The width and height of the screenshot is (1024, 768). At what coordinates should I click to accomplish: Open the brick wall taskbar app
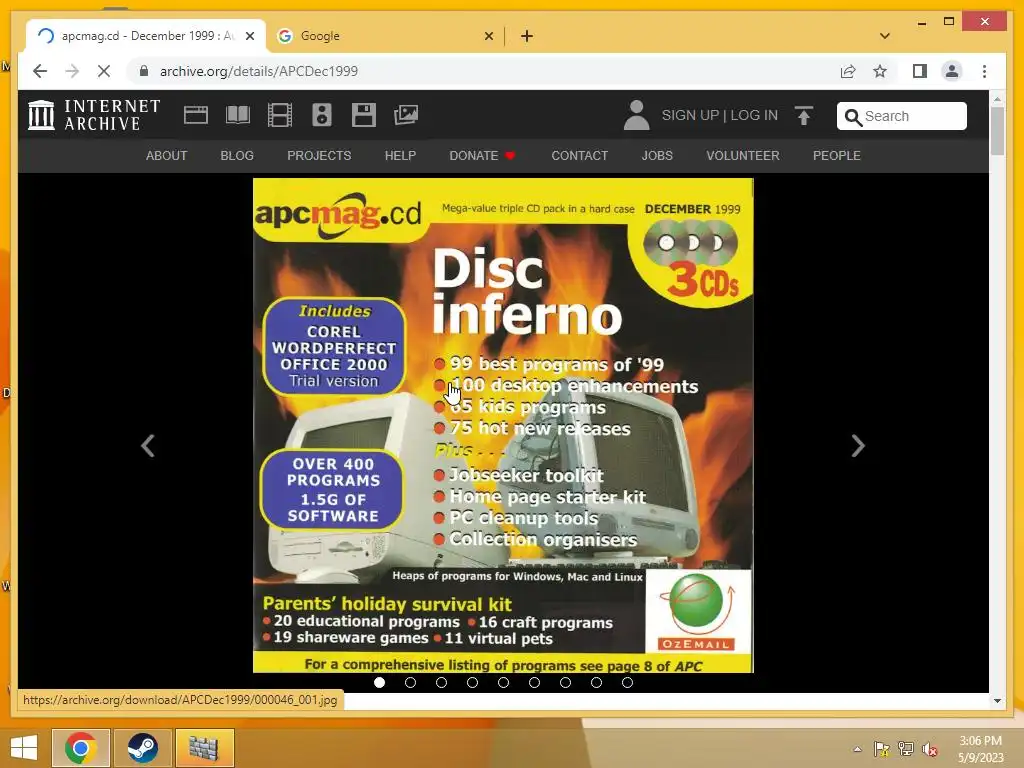[x=204, y=748]
